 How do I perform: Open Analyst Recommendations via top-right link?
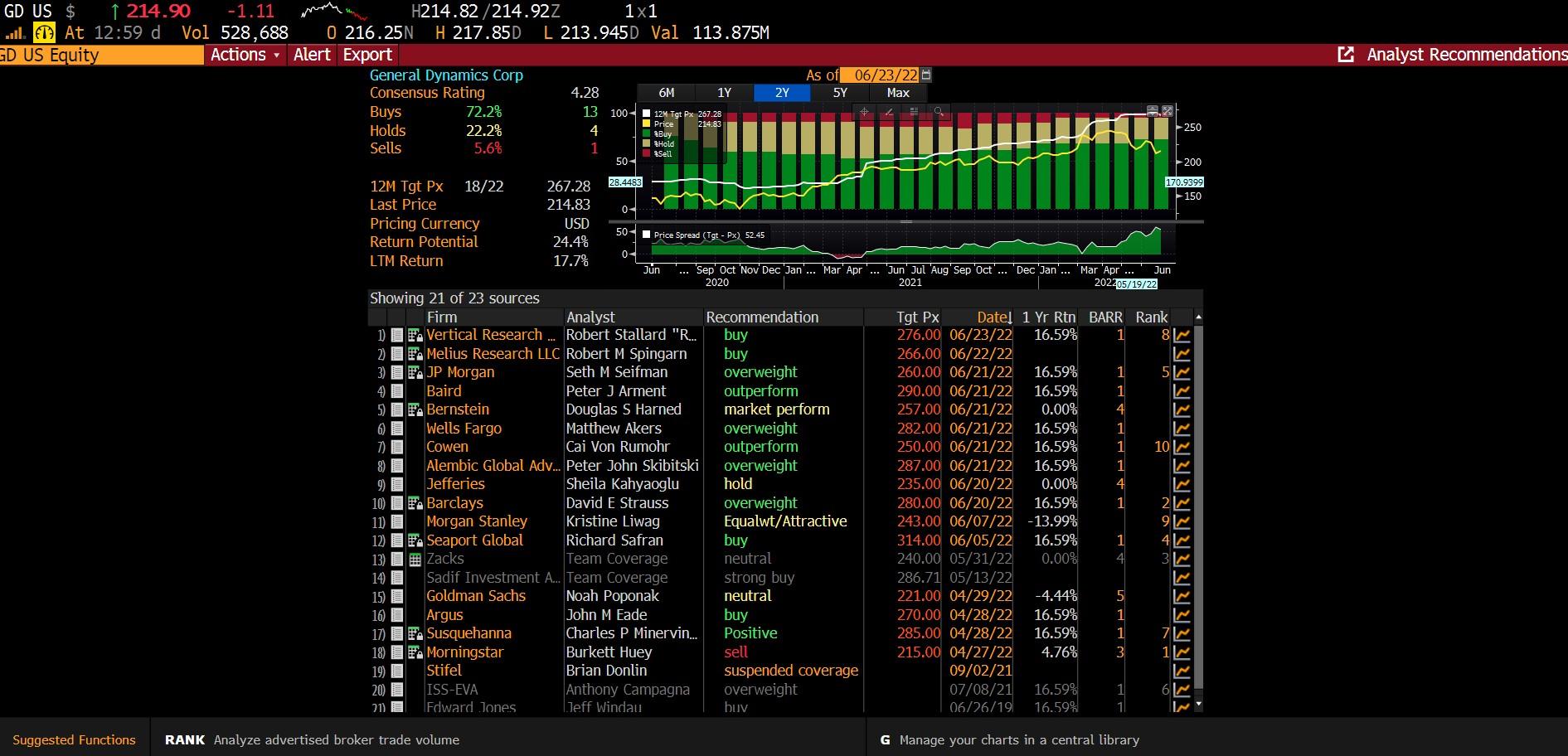tap(1467, 55)
